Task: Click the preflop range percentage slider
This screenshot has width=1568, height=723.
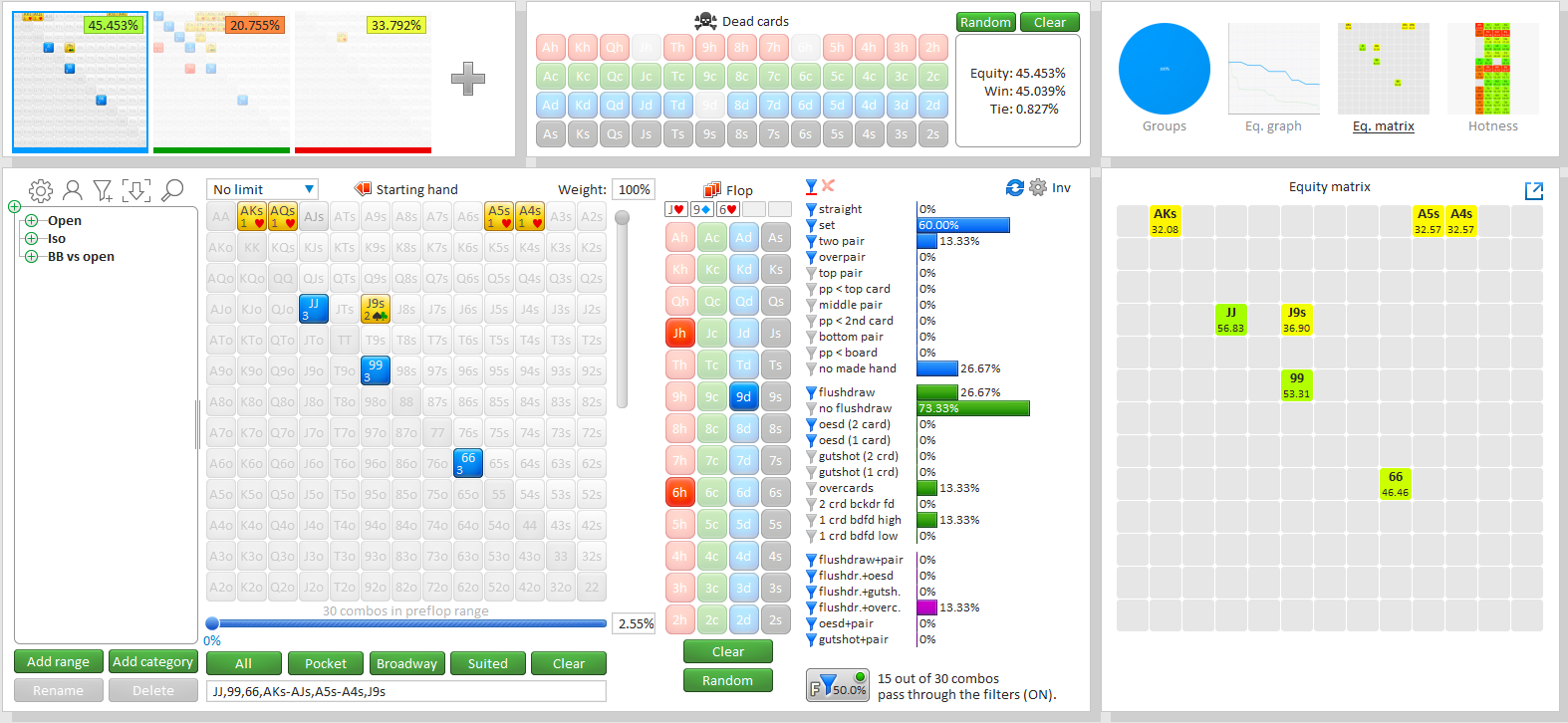Action: (x=408, y=624)
